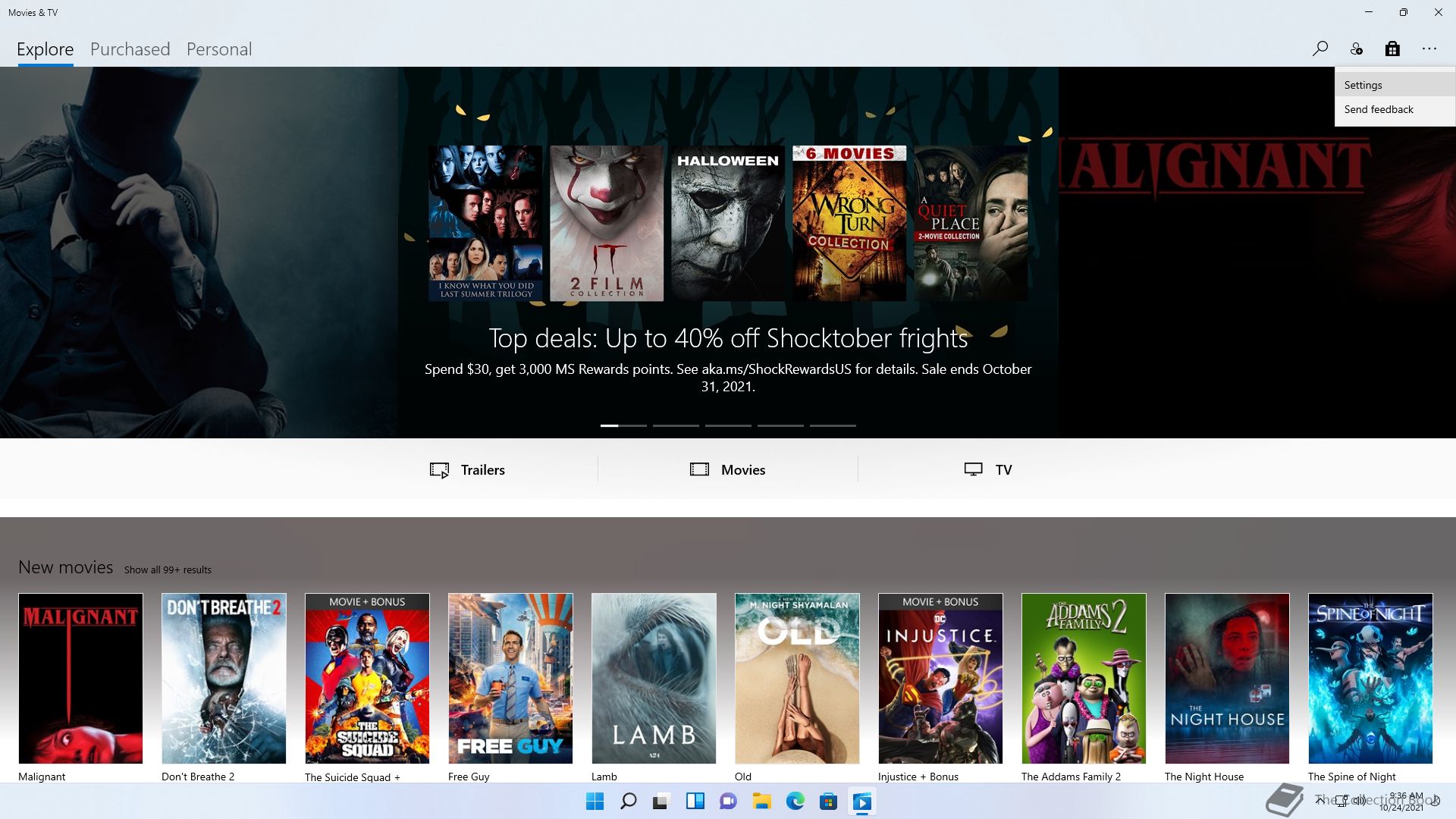1456x819 pixels.
Task: Jump to fourth carousel slide indicator
Action: (x=780, y=425)
